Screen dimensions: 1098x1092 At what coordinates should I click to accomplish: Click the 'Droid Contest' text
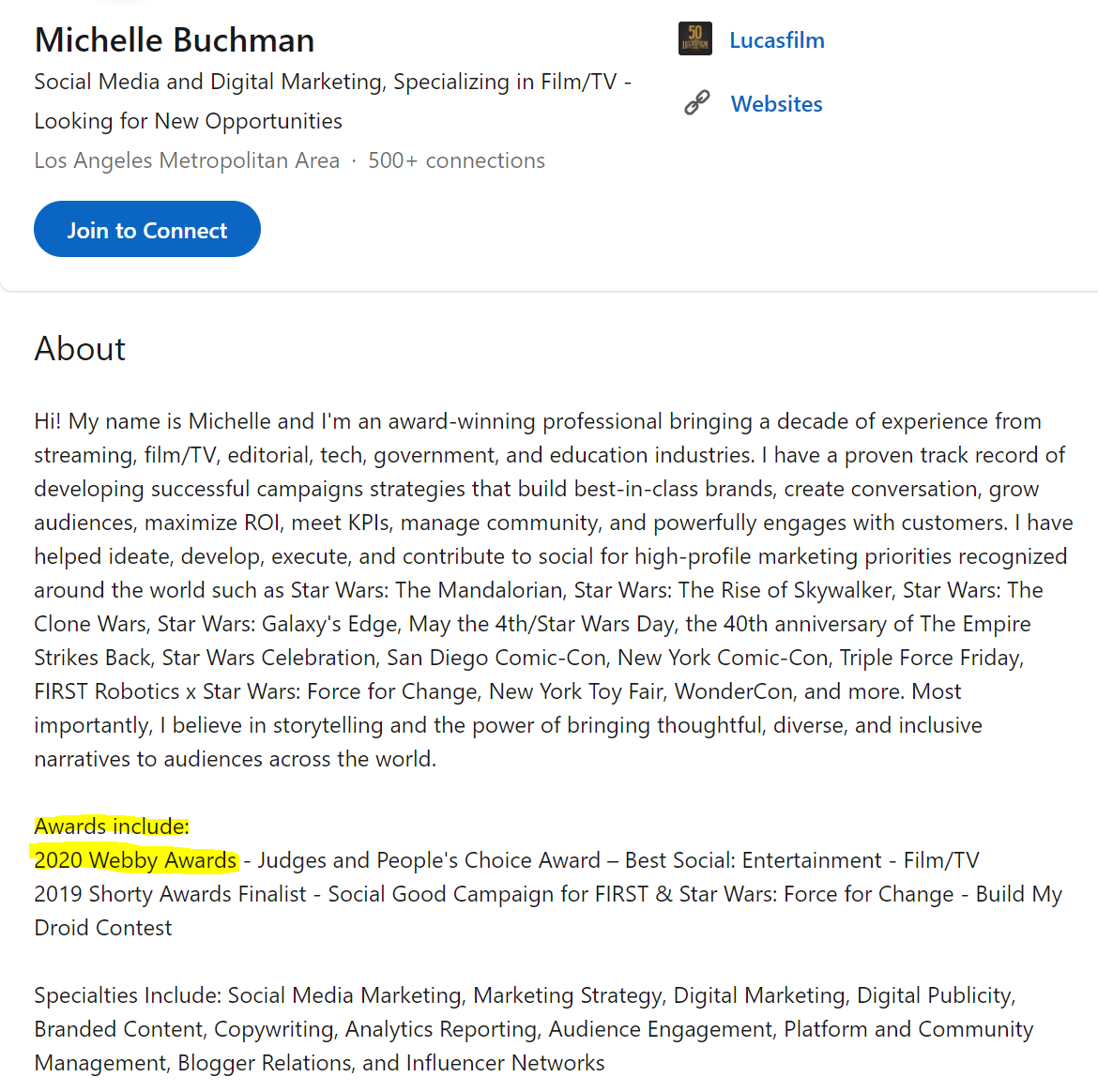point(103,928)
